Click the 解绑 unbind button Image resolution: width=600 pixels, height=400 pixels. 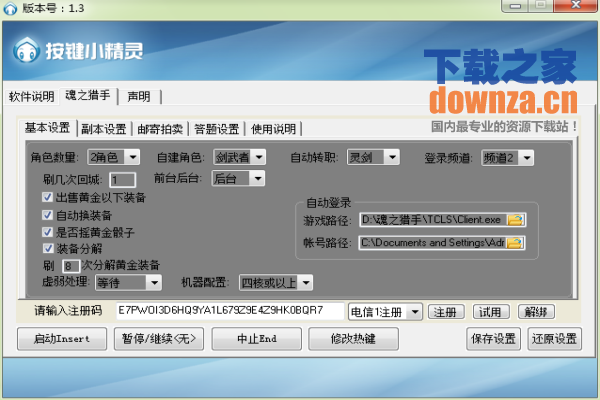[536, 312]
